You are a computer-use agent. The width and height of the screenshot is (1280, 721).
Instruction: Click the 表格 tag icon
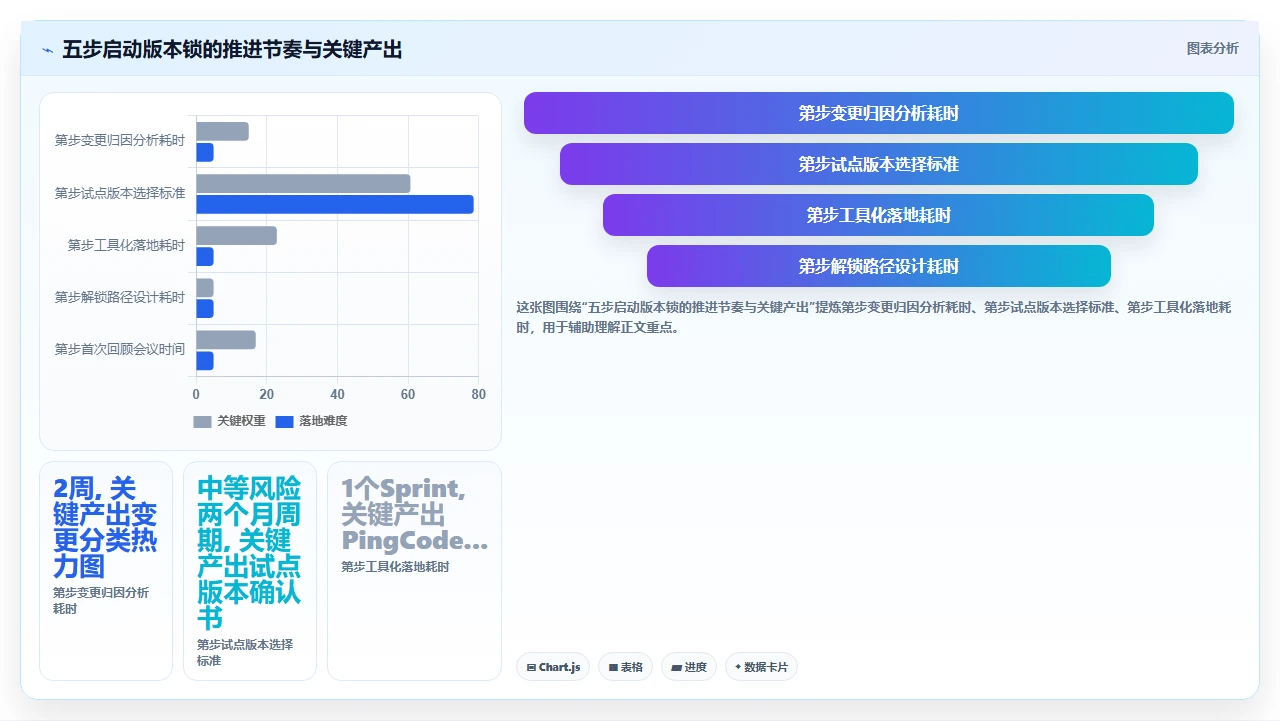613,667
